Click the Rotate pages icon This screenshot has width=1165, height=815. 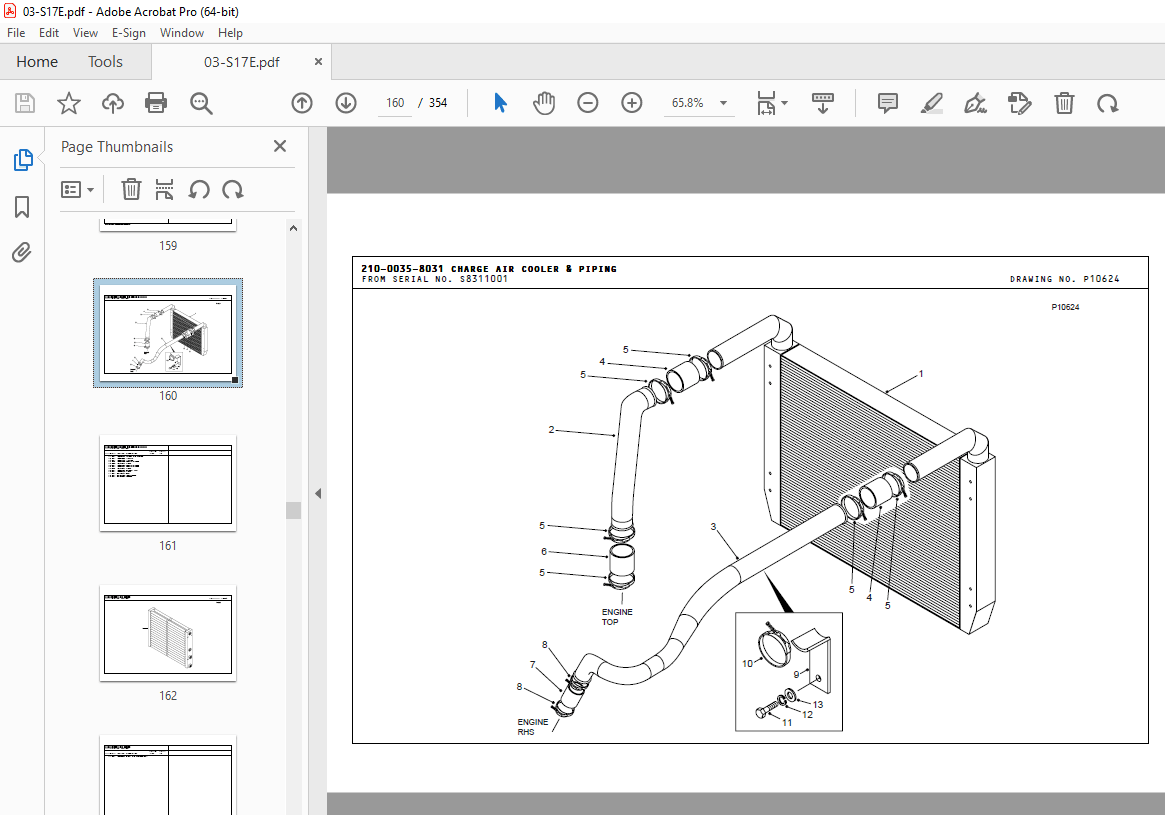click(x=1106, y=102)
